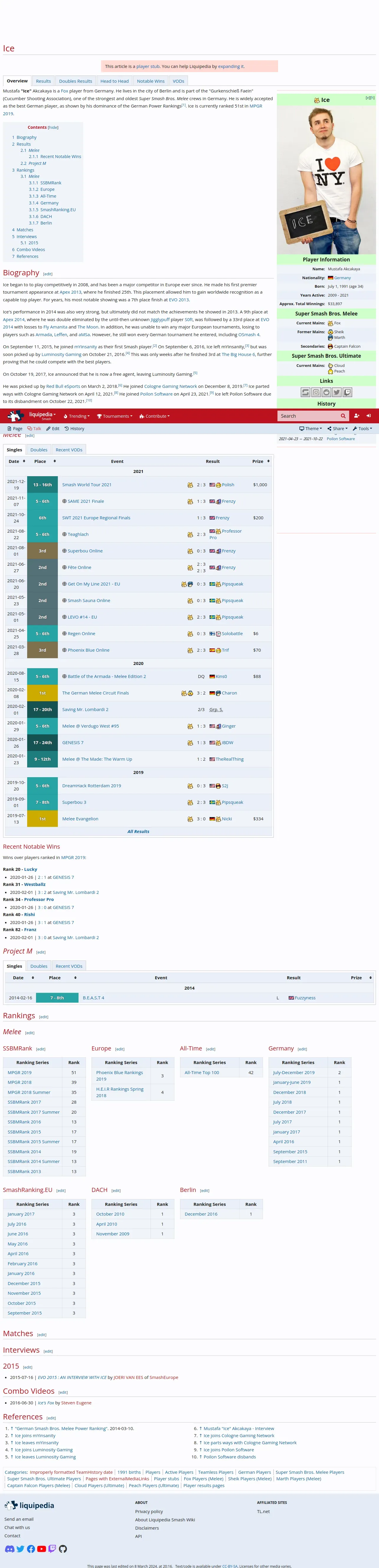This screenshot has height=1568, width=379.
Task: Open the Instagram icon in Links
Action: coord(316,393)
